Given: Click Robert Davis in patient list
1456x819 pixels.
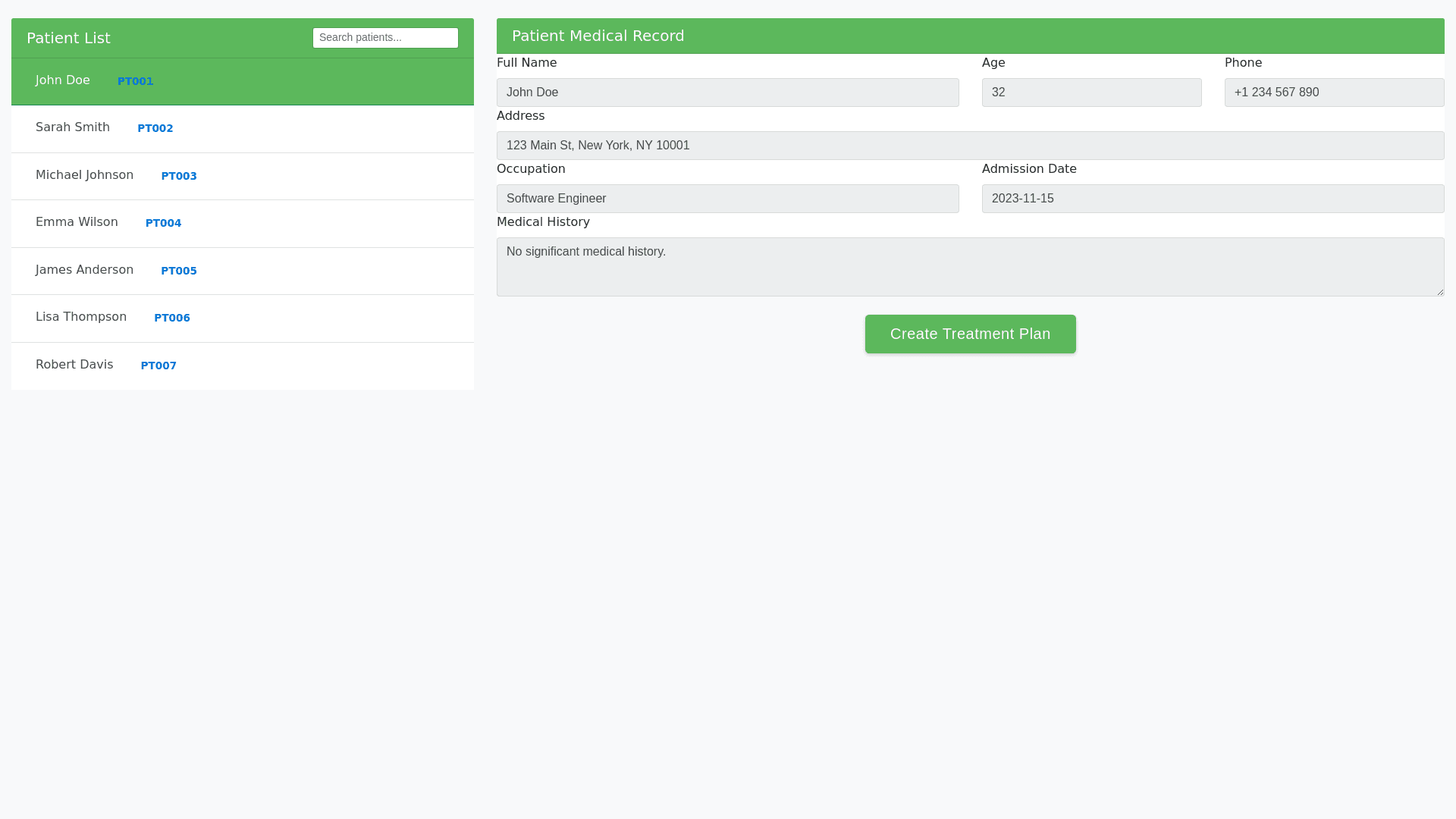Looking at the screenshot, I should (74, 365).
